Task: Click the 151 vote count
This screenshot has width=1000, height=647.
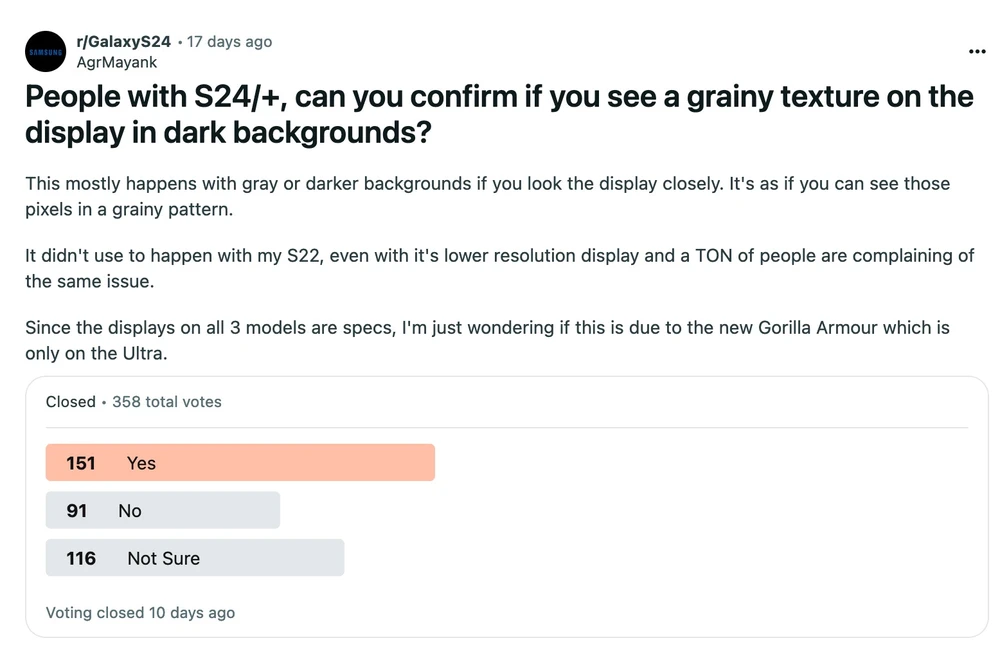Action: coord(81,463)
